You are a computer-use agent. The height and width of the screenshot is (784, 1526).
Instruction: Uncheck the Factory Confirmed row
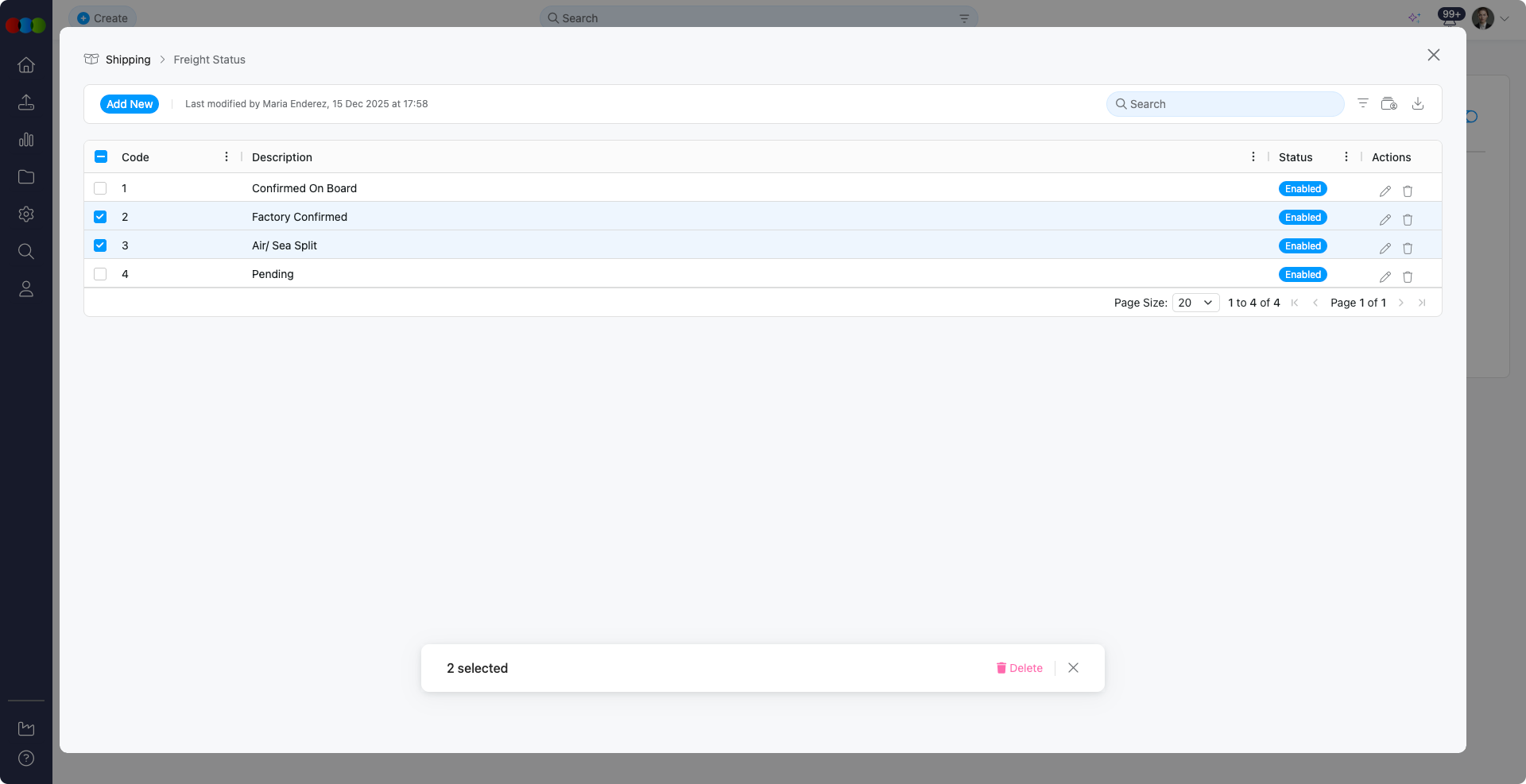point(100,216)
